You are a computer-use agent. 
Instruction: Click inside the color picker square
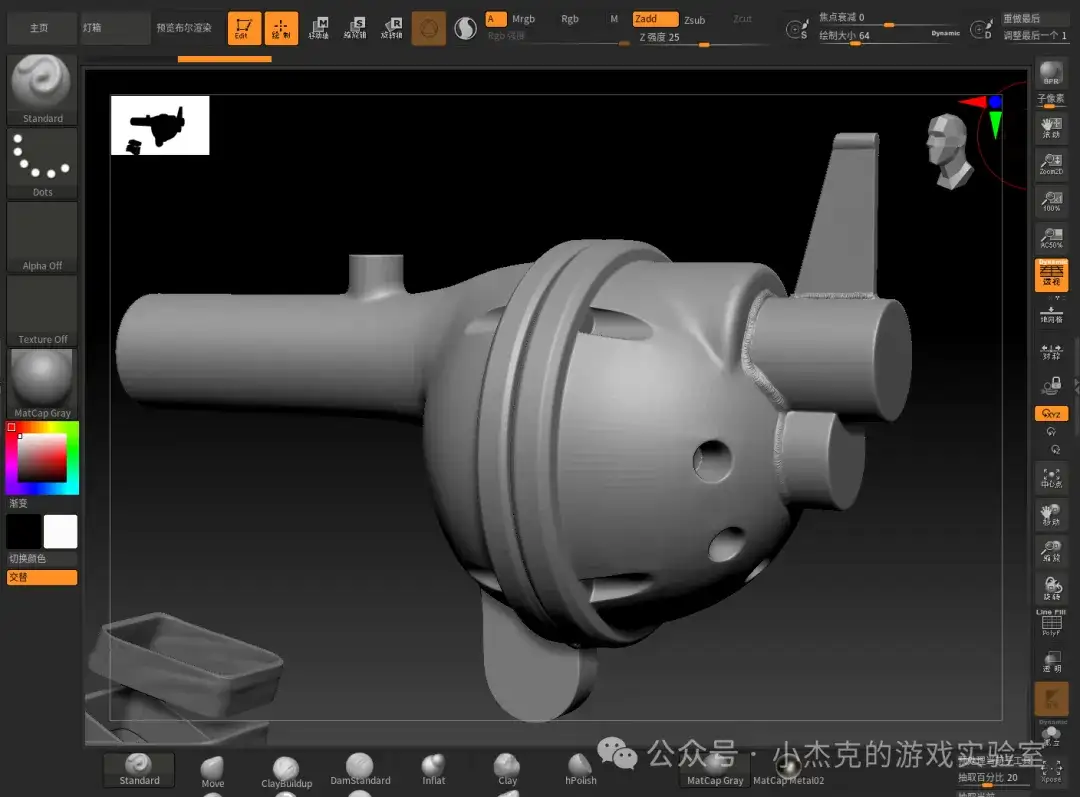[42, 457]
